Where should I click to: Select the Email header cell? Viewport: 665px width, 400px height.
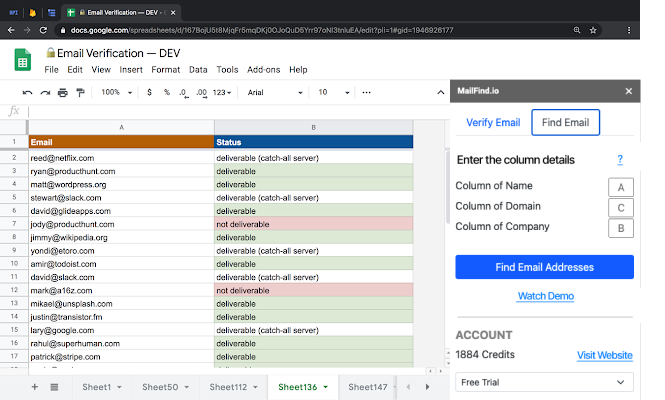(x=121, y=142)
